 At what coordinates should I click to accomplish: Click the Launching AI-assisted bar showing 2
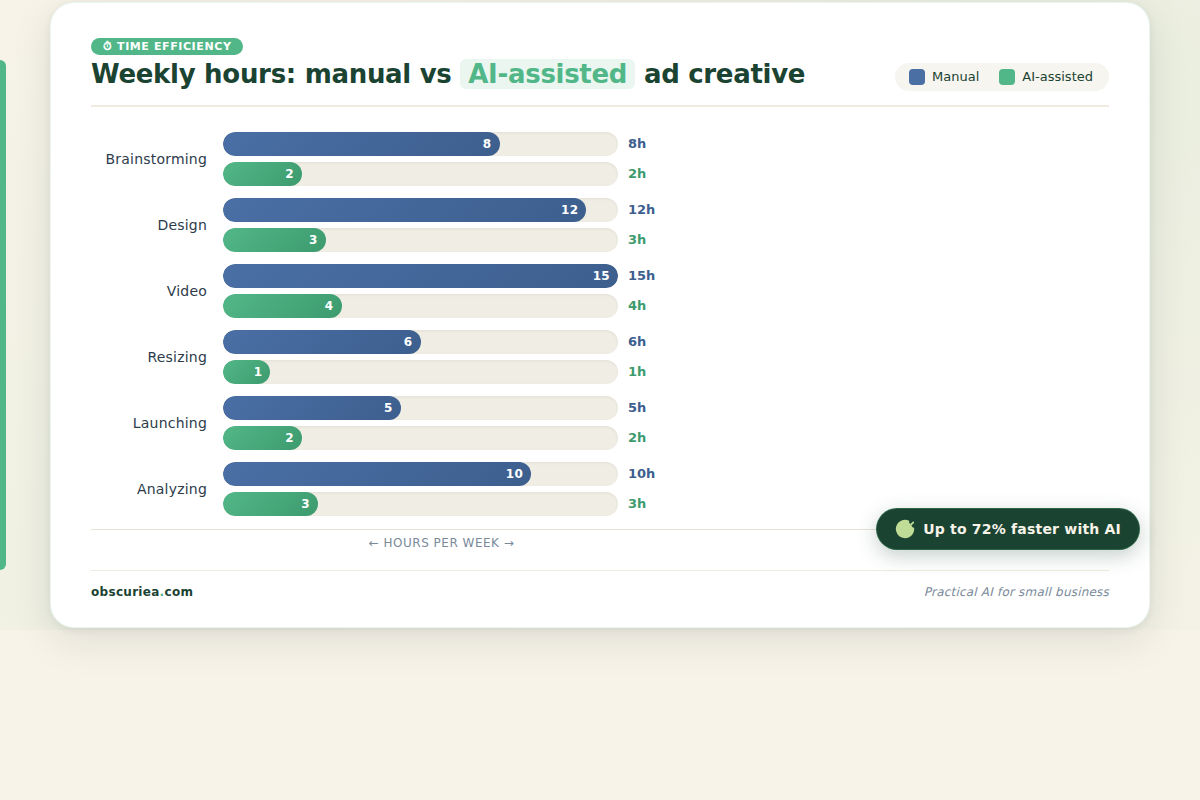tap(262, 438)
